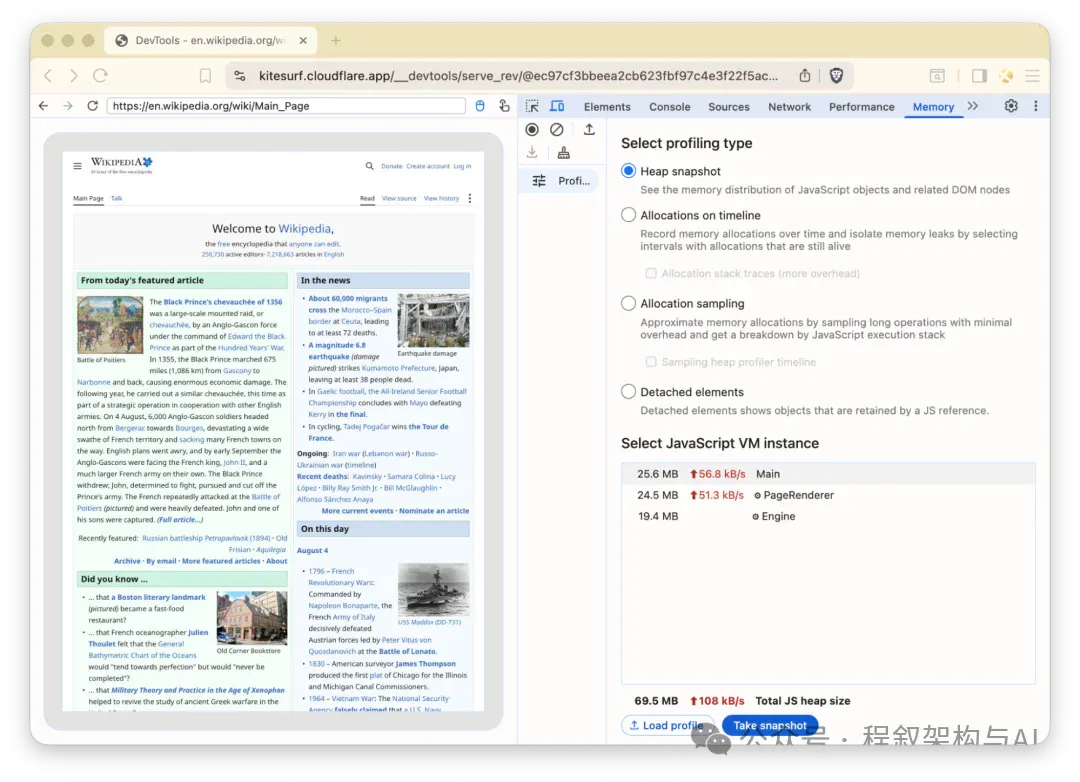Screen dimensions: 1080x782
Task: Select the inspect element picker tool
Action: pyautogui.click(x=532, y=106)
